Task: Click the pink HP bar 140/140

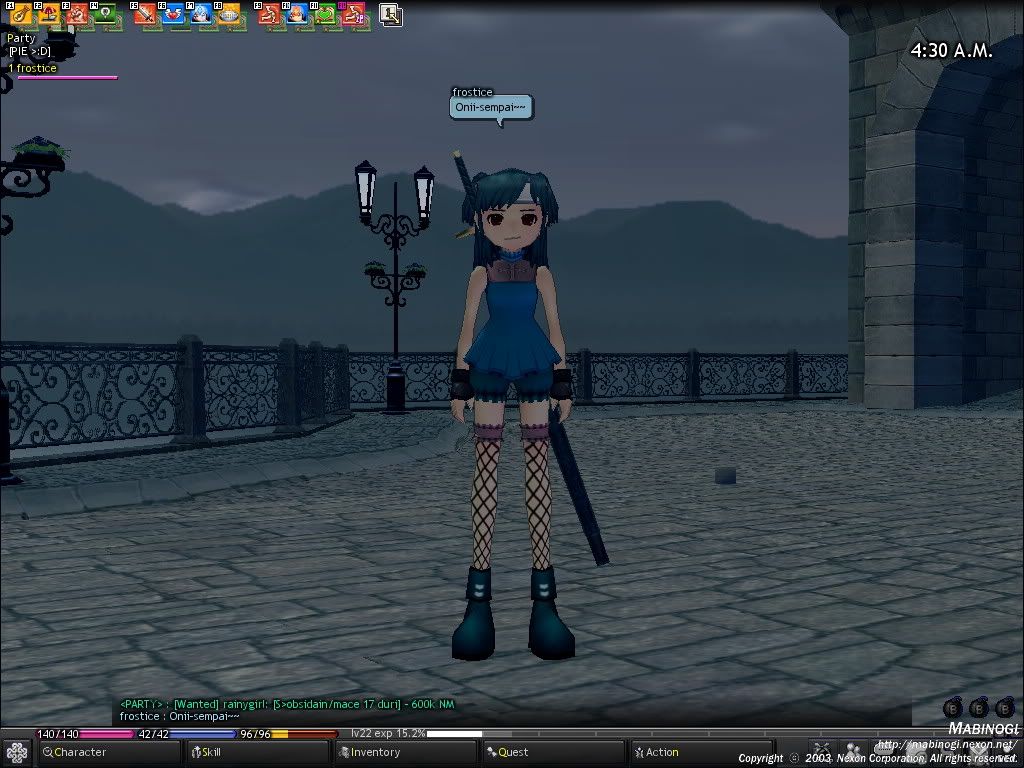Action: point(85,734)
